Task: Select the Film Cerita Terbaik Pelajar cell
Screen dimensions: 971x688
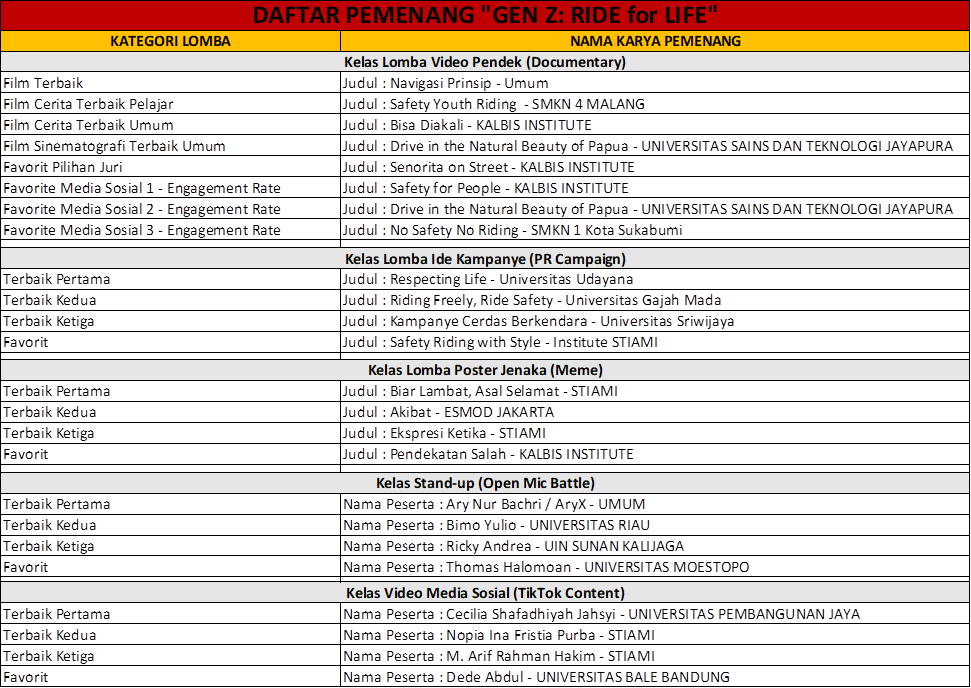Action: (x=170, y=104)
